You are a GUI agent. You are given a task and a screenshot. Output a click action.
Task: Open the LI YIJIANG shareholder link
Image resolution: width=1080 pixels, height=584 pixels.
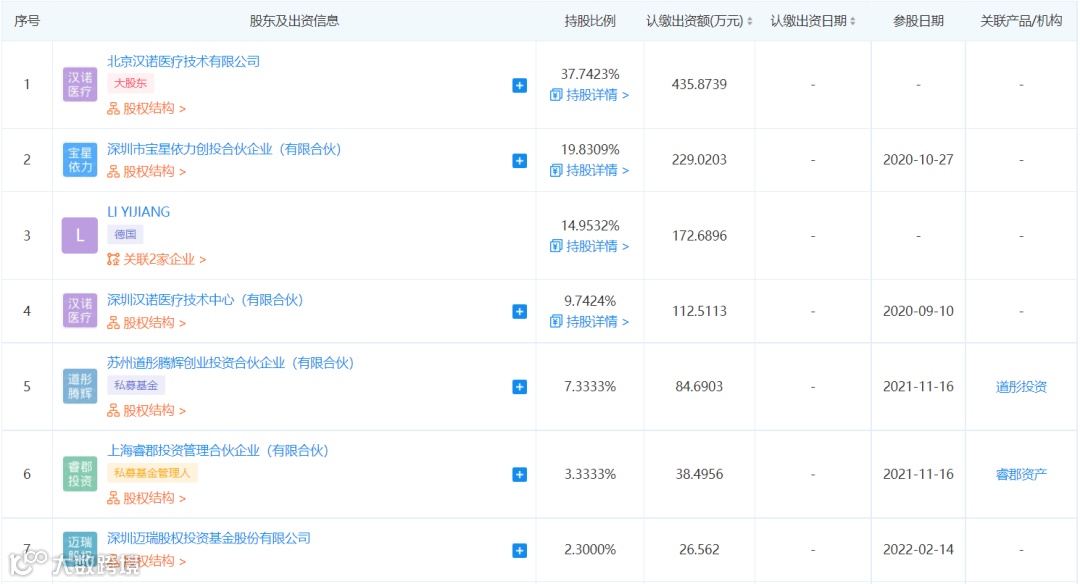coord(138,211)
